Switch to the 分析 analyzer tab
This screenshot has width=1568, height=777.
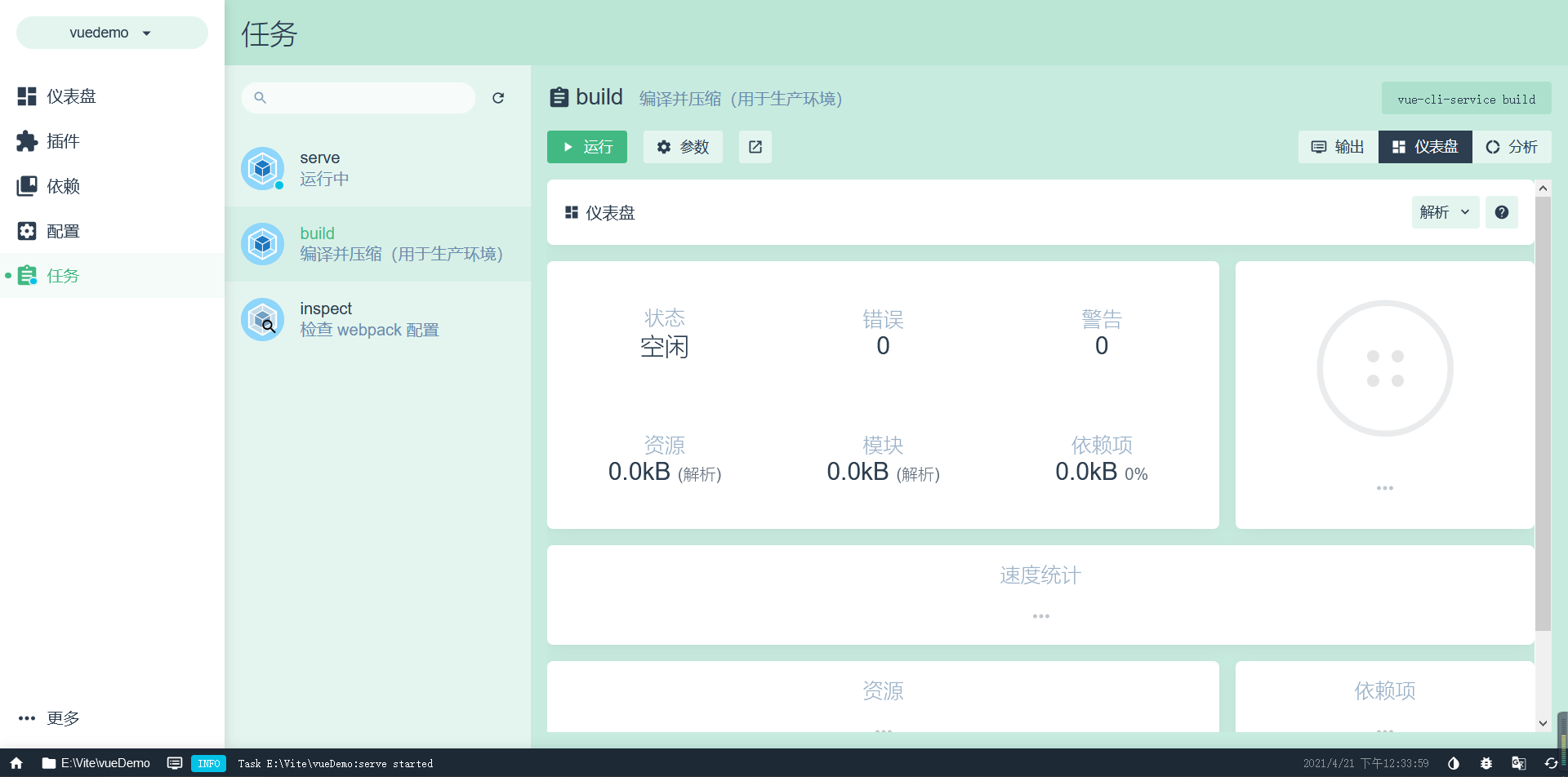pyautogui.click(x=1512, y=147)
